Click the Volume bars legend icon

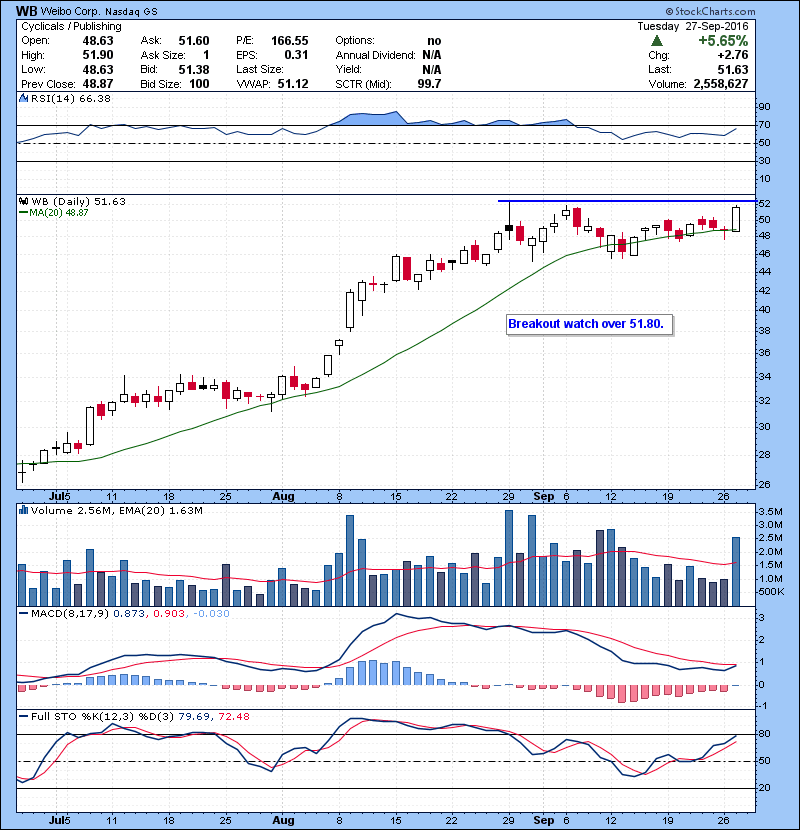pyautogui.click(x=23, y=510)
